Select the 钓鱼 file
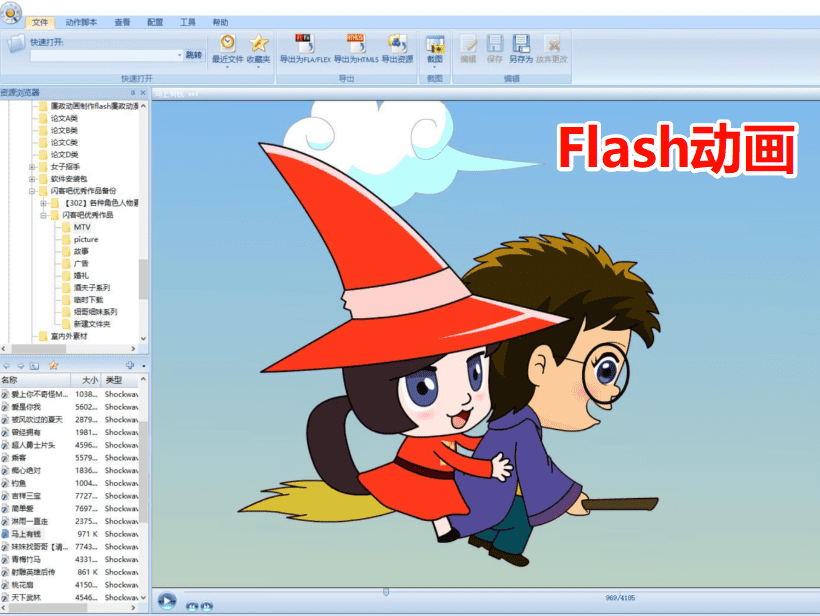The image size is (820, 616). [x=19, y=483]
